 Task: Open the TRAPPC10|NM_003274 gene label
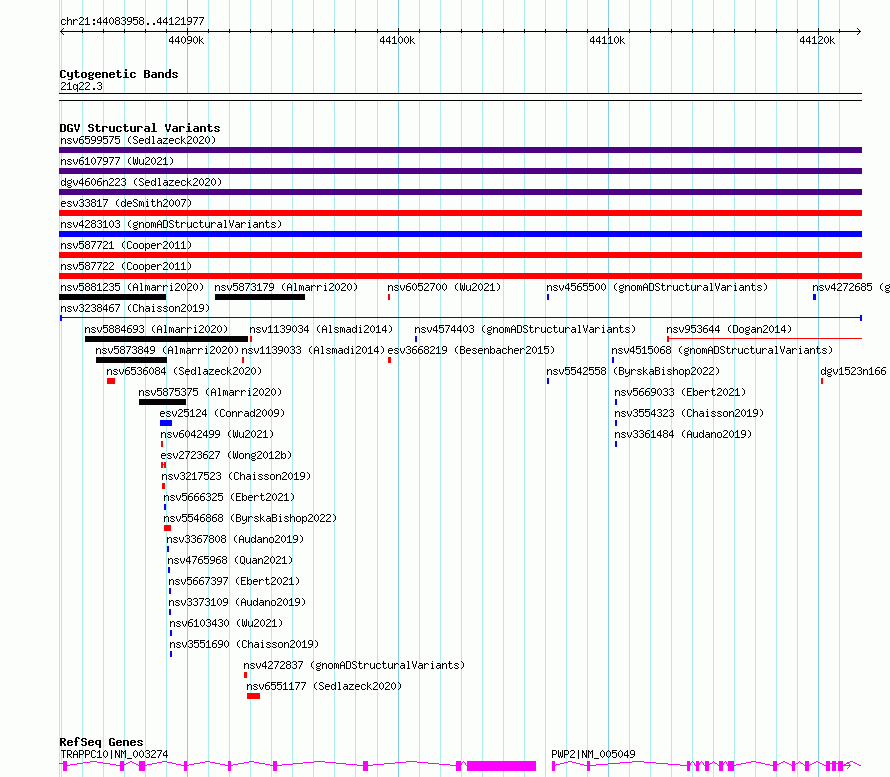tap(114, 754)
